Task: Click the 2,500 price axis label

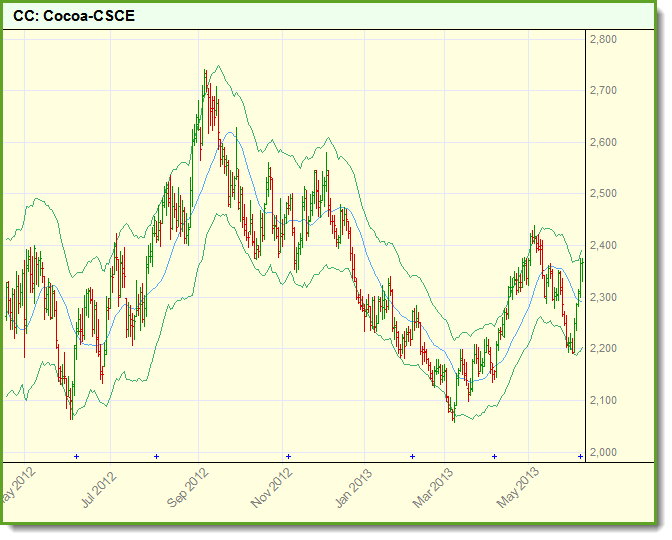Action: (603, 194)
